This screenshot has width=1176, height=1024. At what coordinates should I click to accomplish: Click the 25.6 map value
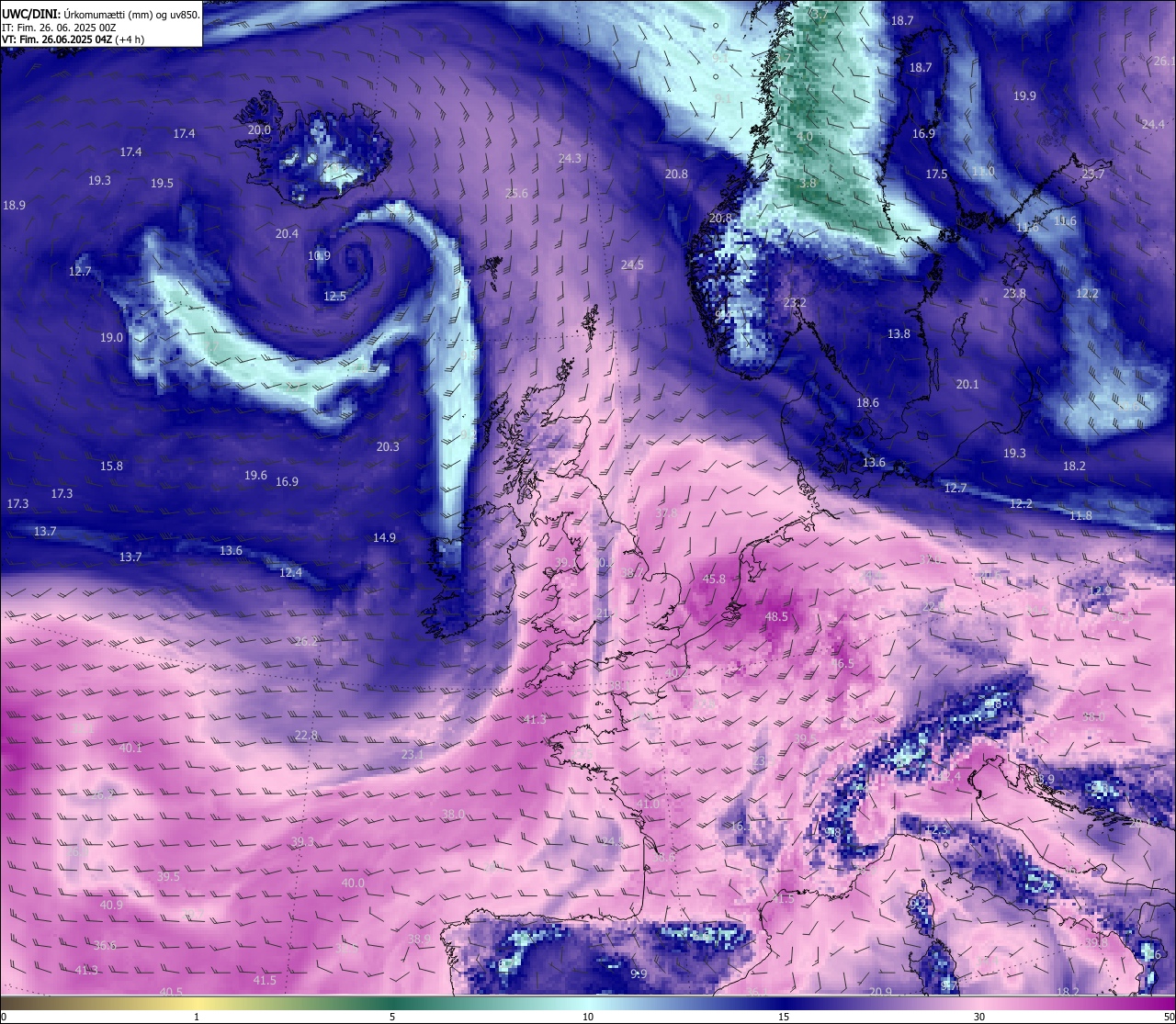coord(516,194)
